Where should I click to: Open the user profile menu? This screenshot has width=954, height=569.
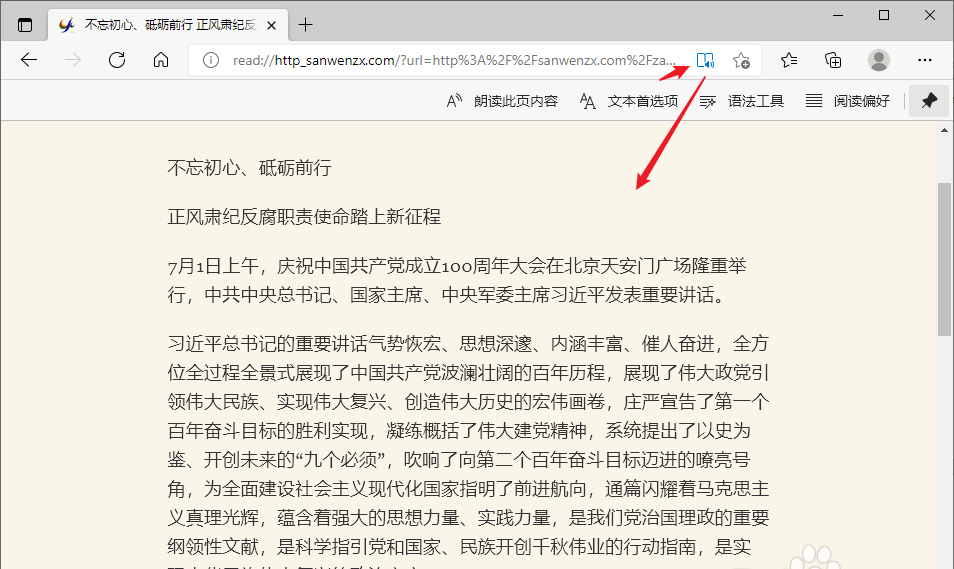[x=879, y=60]
